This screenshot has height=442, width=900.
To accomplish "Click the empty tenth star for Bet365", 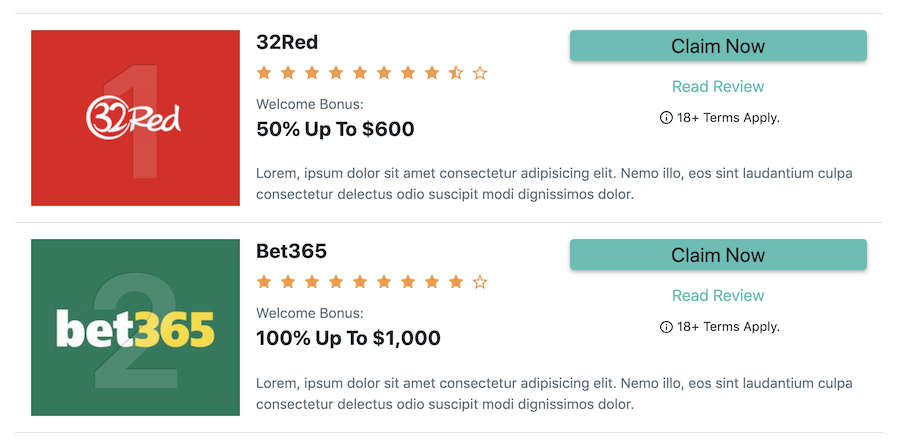I will point(480,282).
